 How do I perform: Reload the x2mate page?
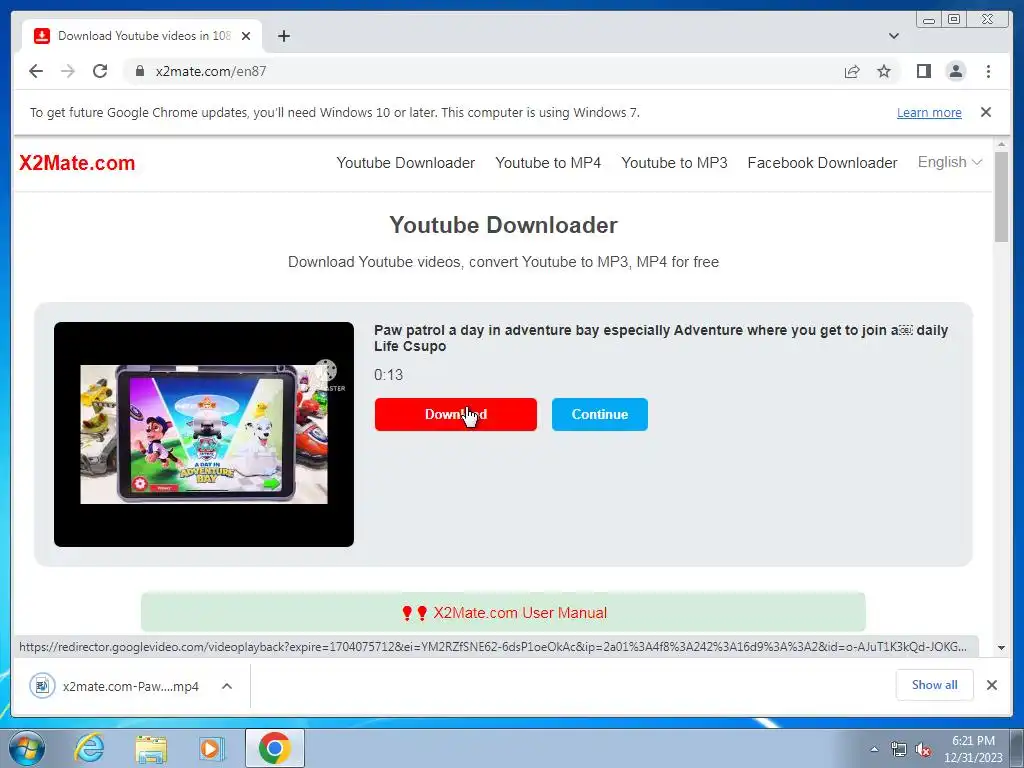(x=100, y=71)
